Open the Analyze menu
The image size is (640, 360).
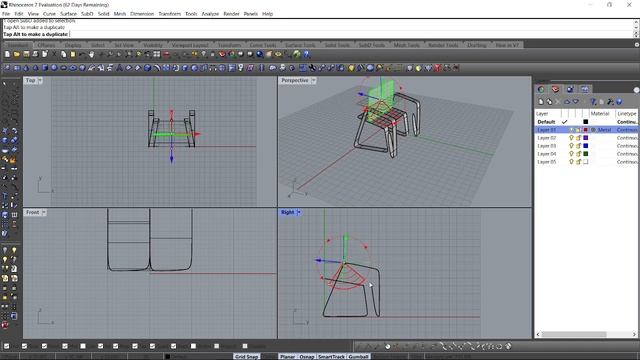(x=210, y=14)
